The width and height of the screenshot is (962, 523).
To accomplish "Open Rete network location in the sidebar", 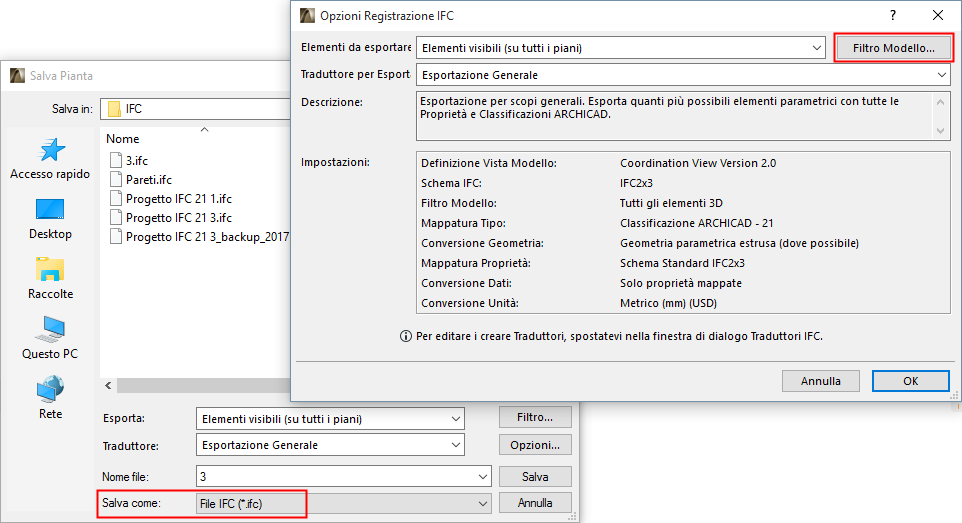I will (50, 398).
